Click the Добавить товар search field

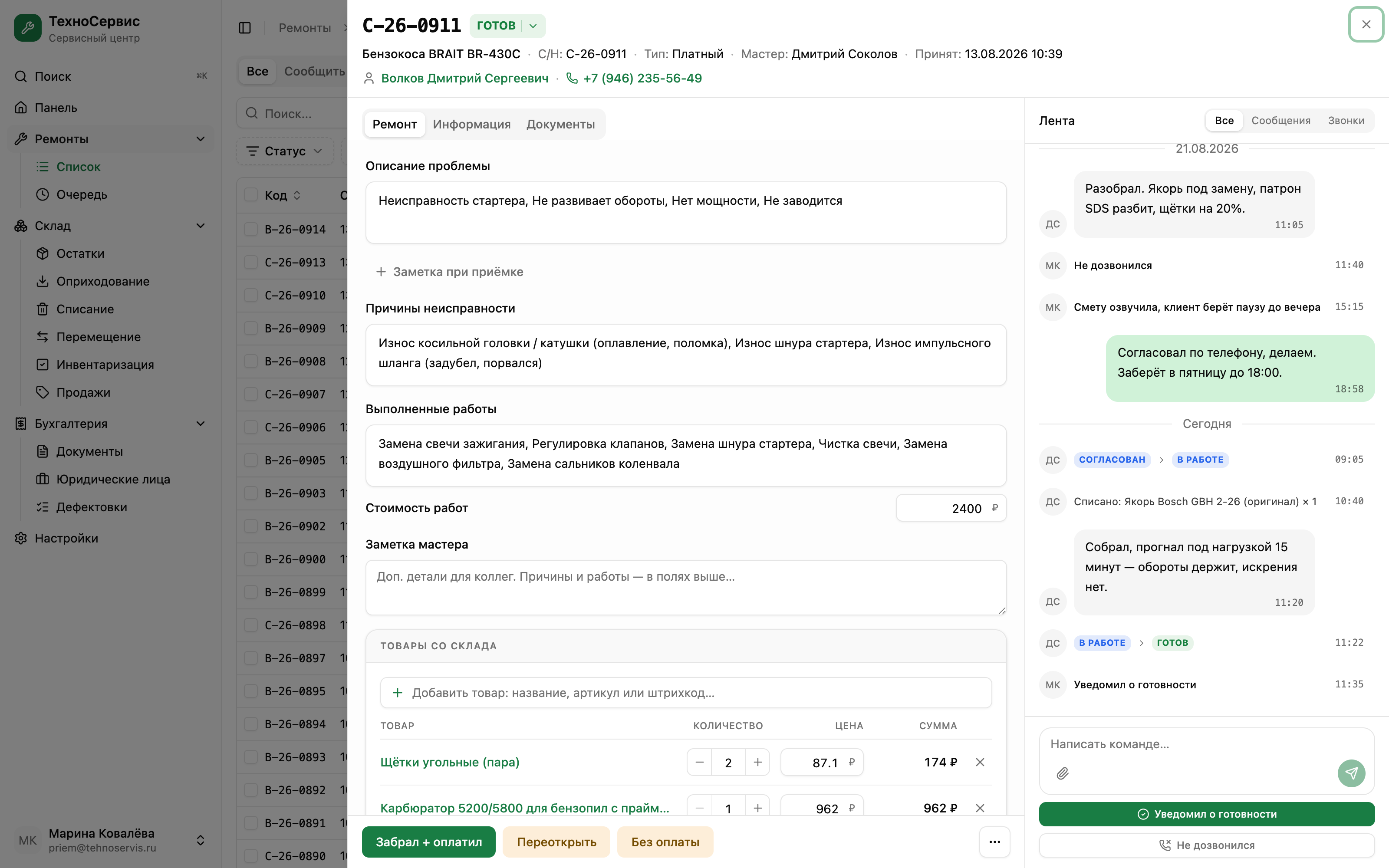coord(686,692)
